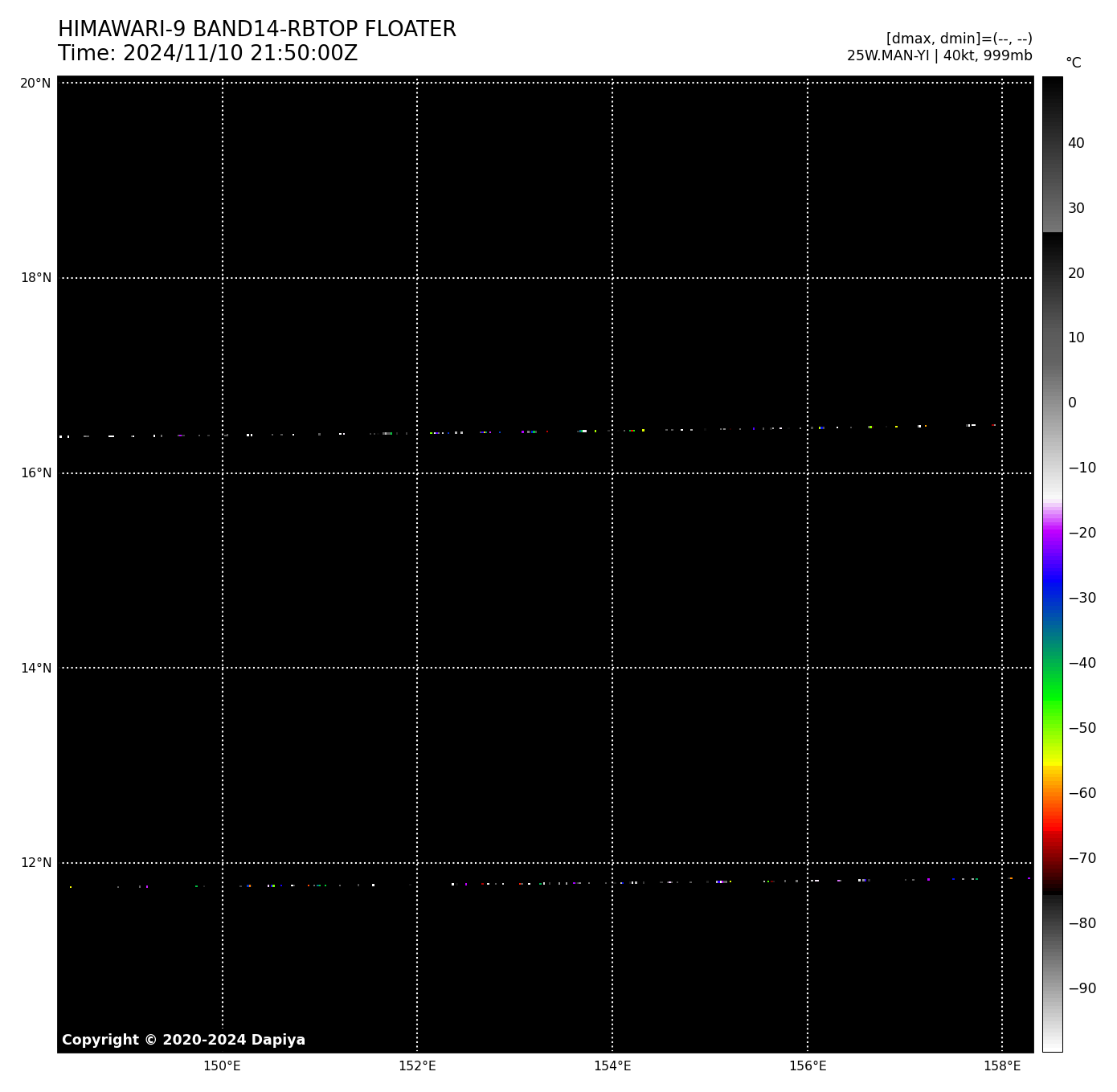Click the Copyright 2020-2024 Dapiya watermark
The height and width of the screenshot is (1092, 1117).
click(x=183, y=1040)
